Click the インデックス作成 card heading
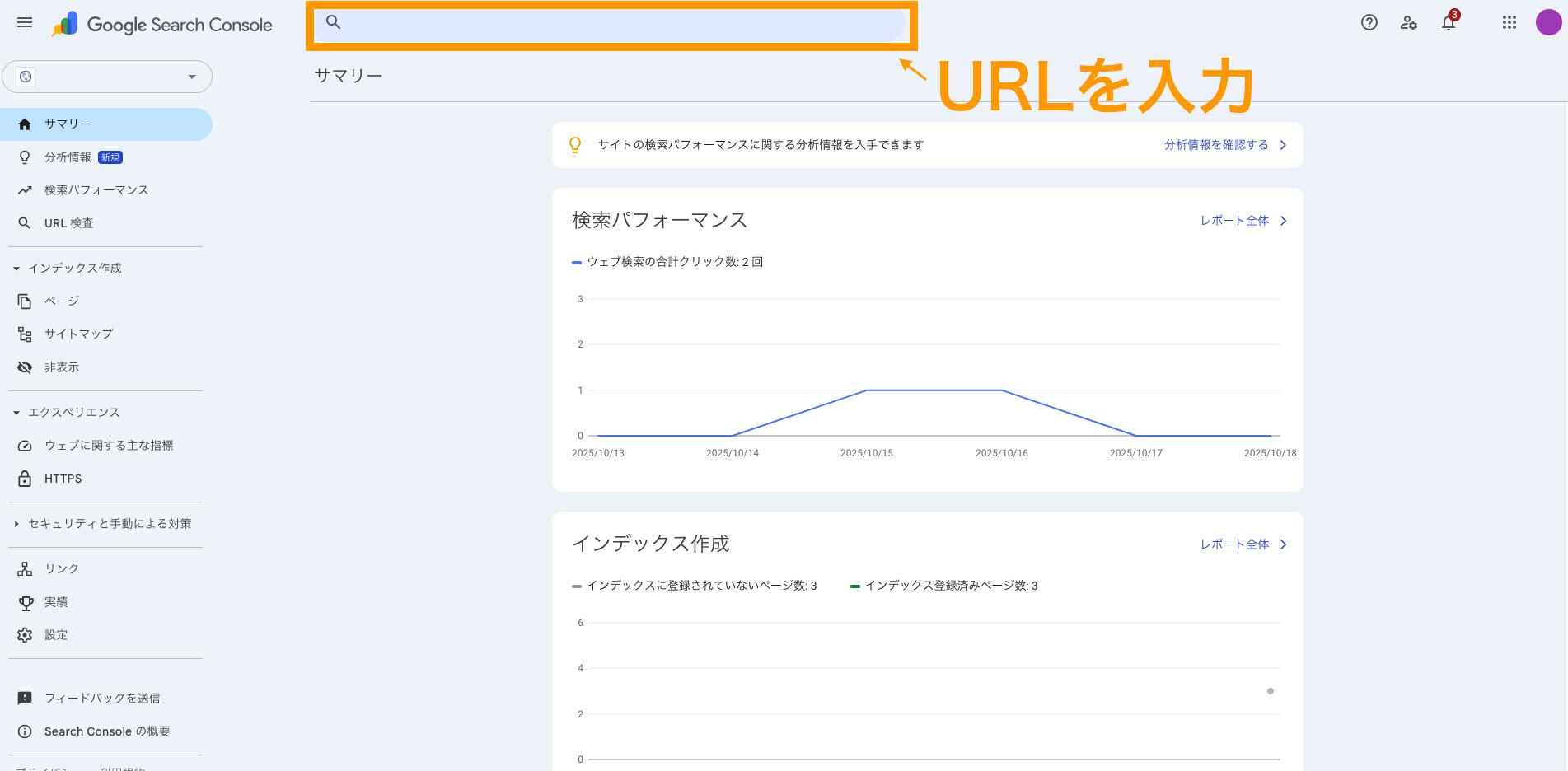 click(x=651, y=544)
